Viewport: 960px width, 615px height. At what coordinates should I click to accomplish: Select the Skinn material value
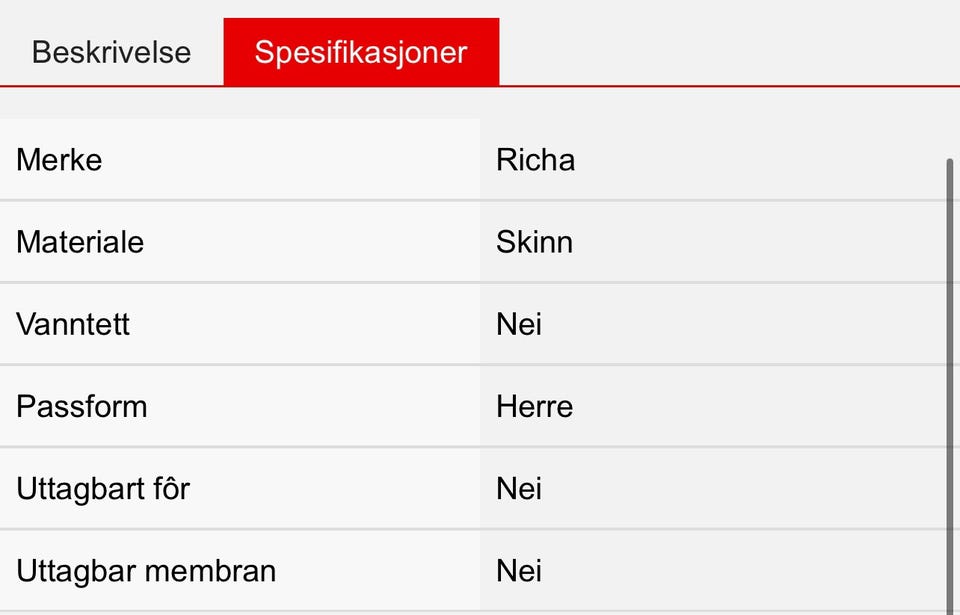[534, 242]
